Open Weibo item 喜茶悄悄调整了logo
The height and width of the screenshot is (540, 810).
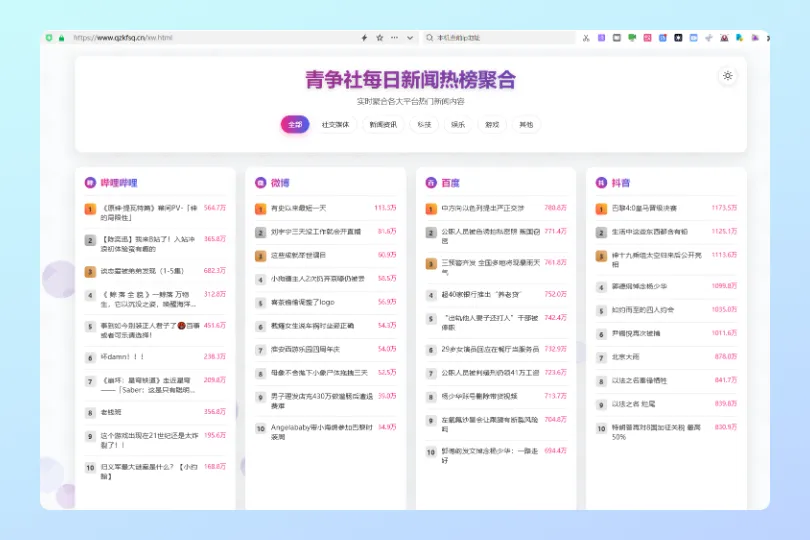(303, 302)
